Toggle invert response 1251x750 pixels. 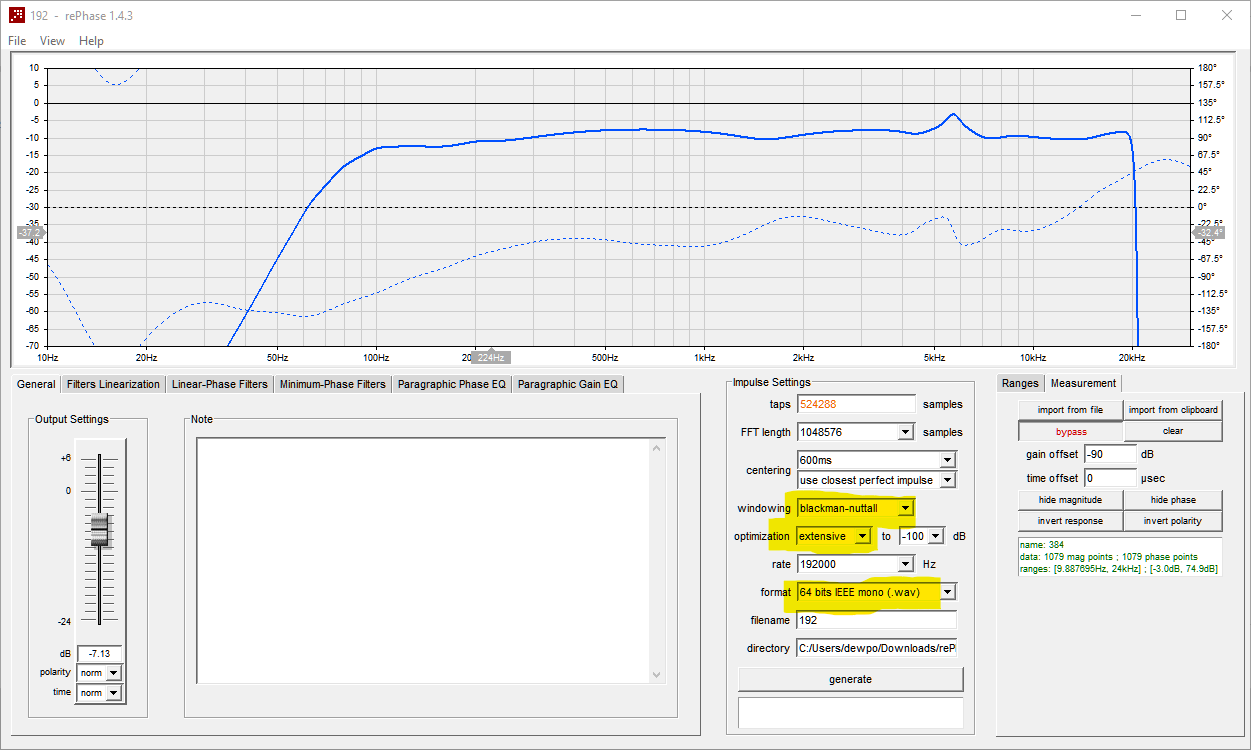pyautogui.click(x=1070, y=520)
